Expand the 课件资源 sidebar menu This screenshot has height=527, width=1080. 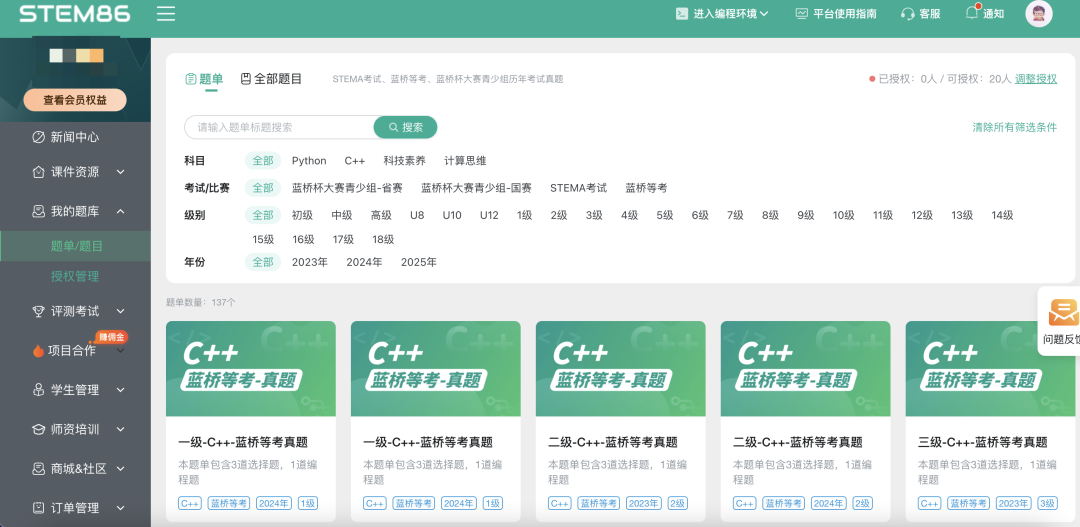(120, 172)
